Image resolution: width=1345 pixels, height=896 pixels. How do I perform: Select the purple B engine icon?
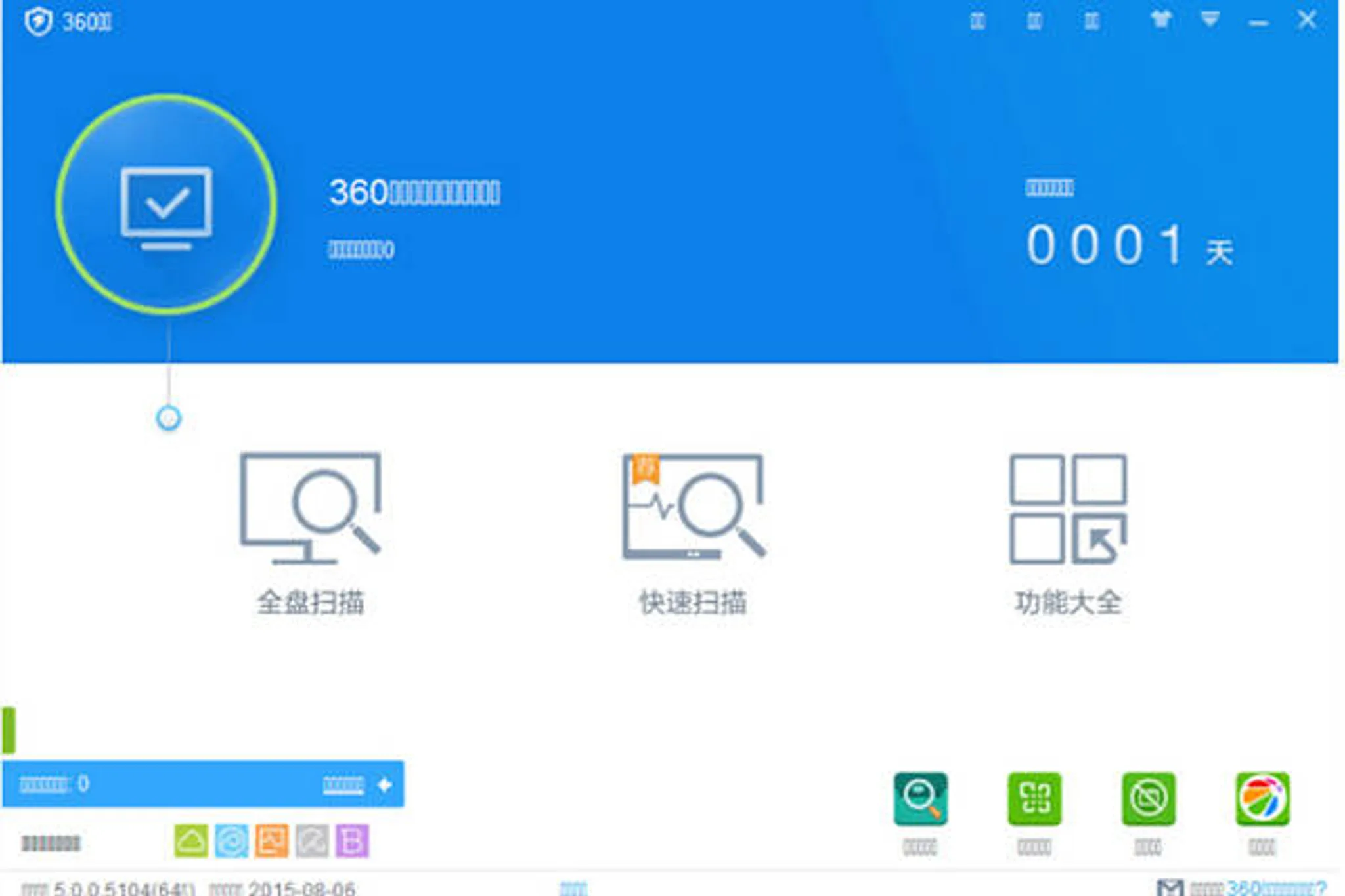[x=353, y=841]
